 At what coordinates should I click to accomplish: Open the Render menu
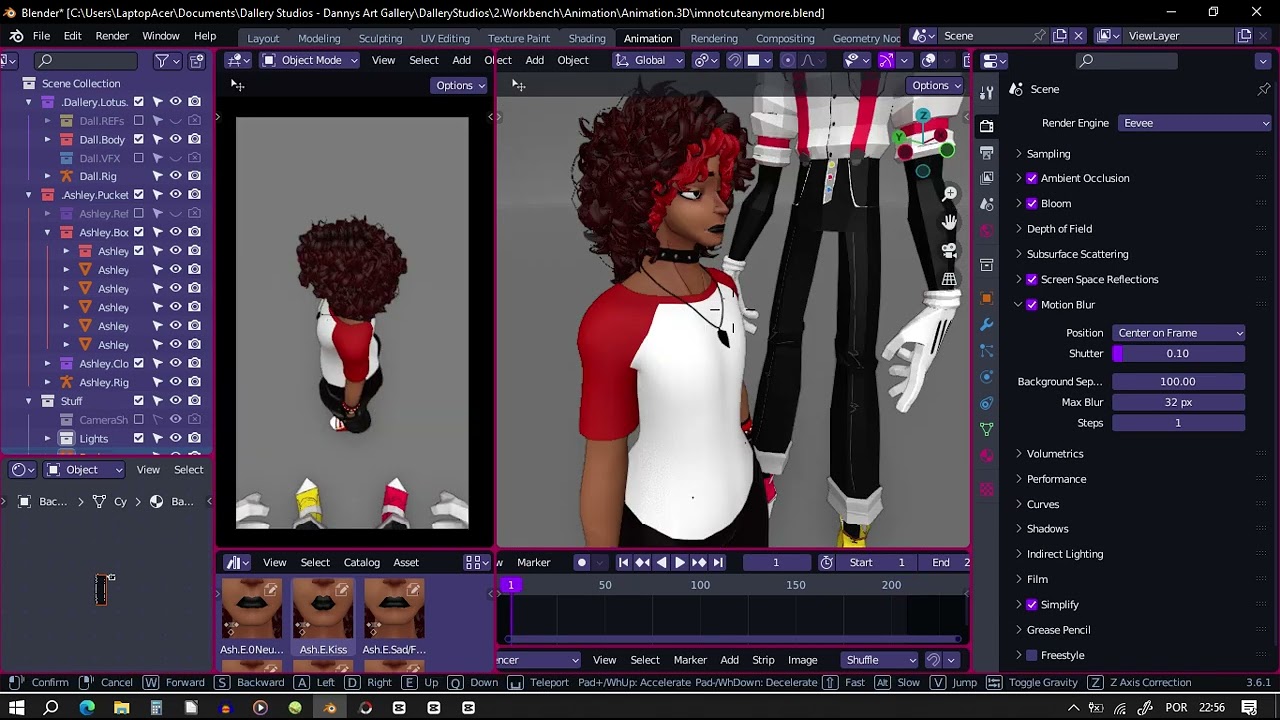[112, 36]
